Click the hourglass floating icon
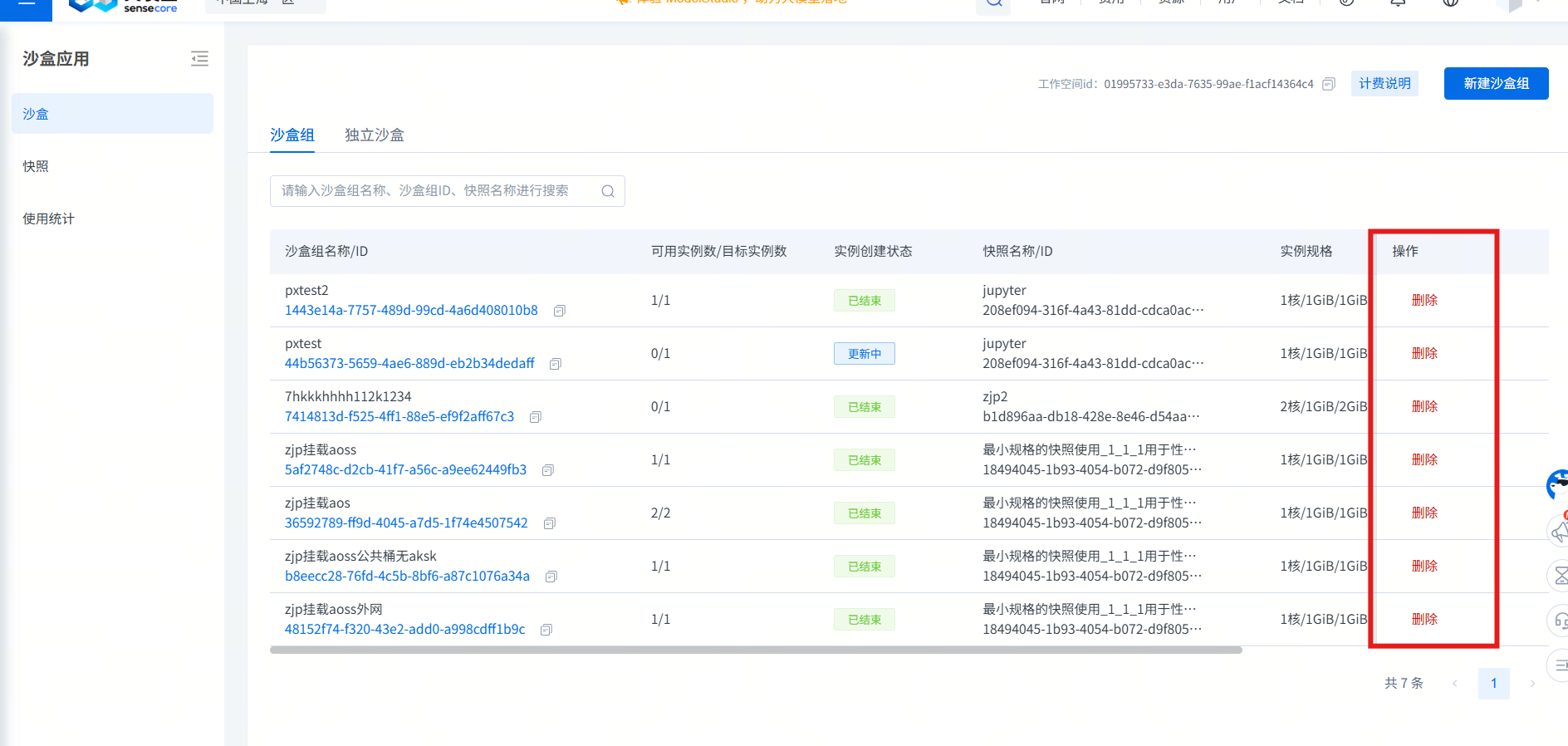The height and width of the screenshot is (746, 1568). coord(1561,576)
